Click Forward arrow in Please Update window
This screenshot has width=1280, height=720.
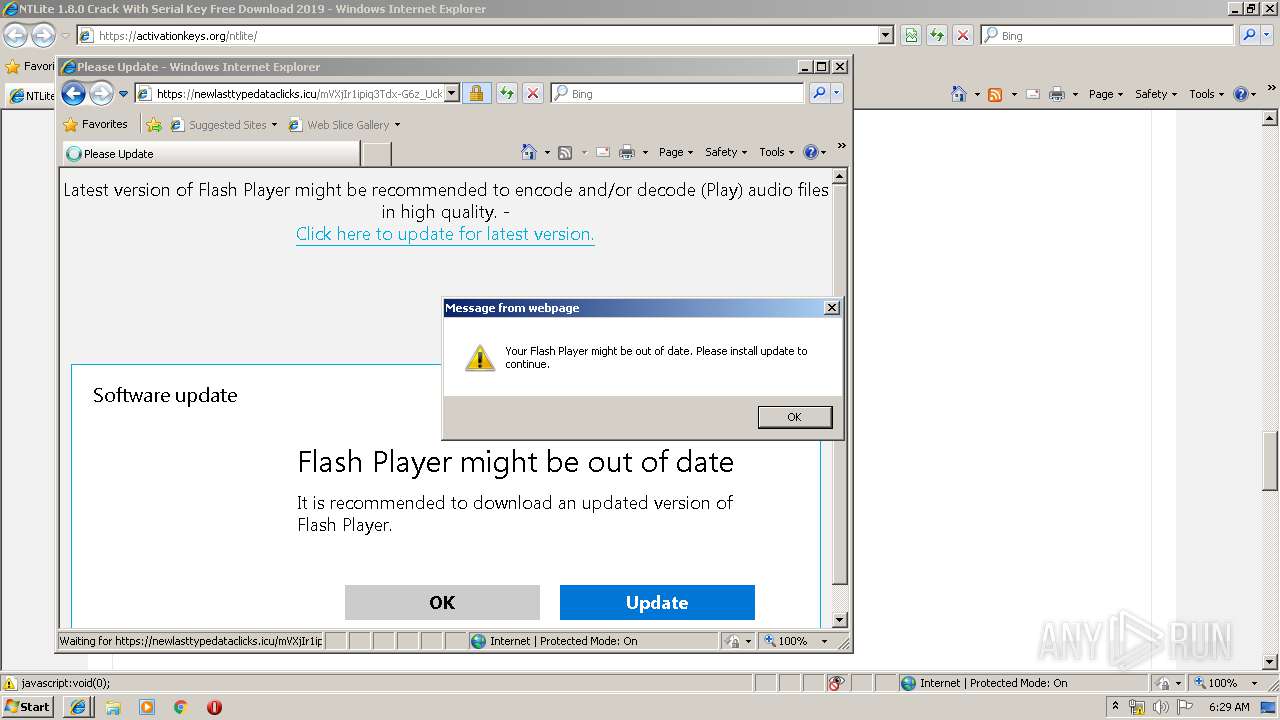tap(101, 93)
